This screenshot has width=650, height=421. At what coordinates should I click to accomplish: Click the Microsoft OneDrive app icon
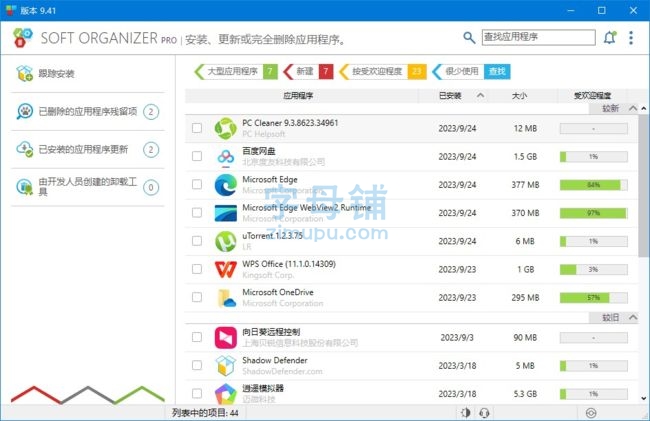pyautogui.click(x=226, y=298)
